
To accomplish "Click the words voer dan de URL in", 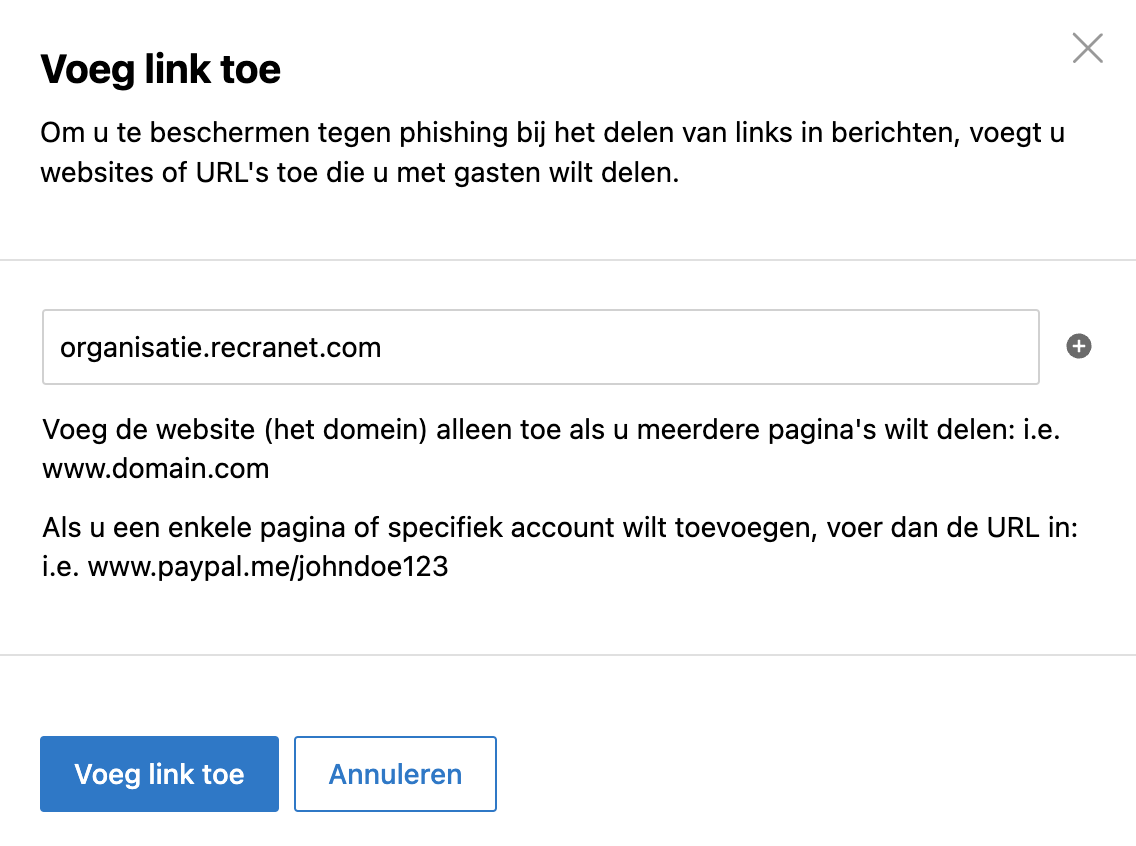I will pos(952,527).
